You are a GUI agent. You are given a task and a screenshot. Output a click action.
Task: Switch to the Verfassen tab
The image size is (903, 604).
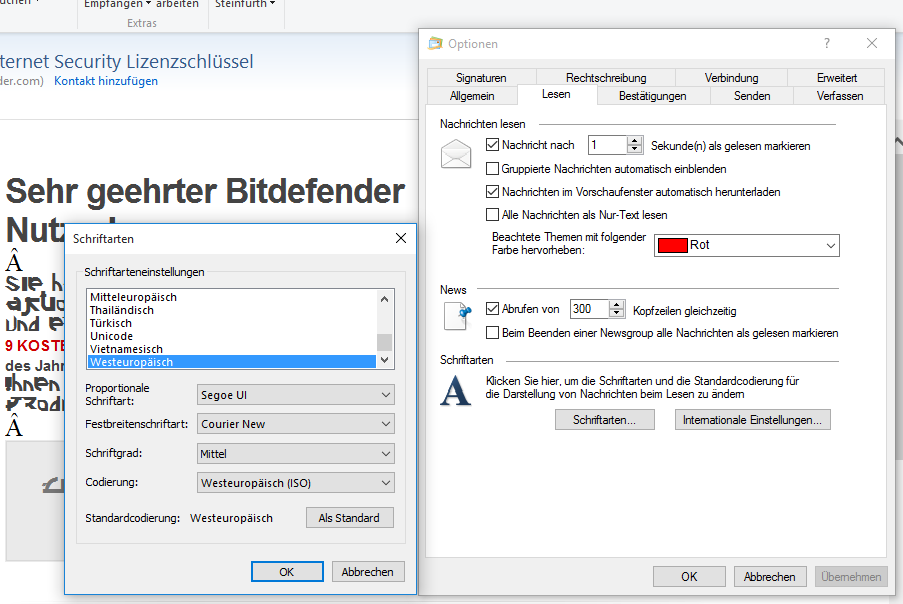tap(840, 96)
